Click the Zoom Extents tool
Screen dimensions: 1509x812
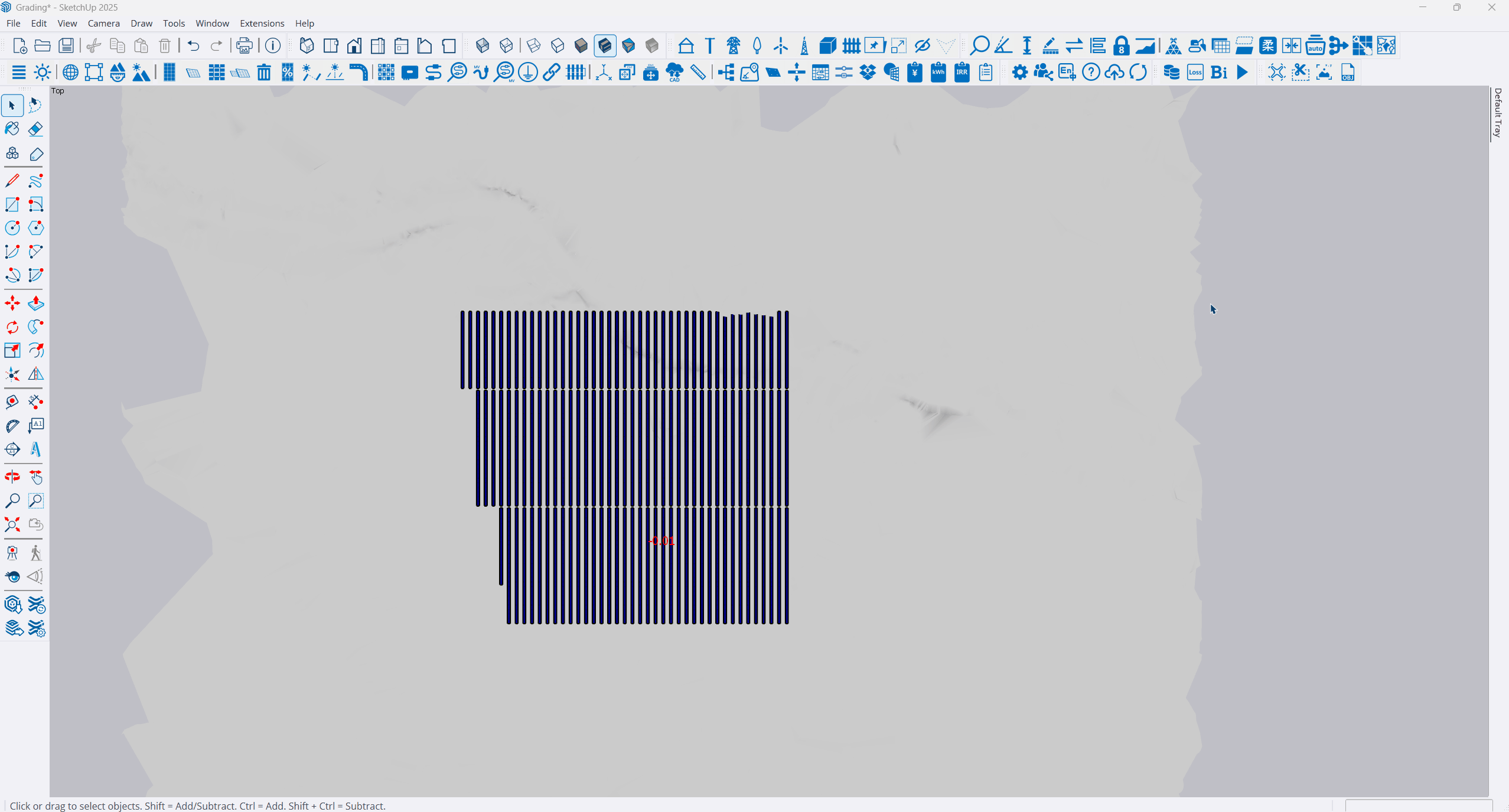click(12, 524)
